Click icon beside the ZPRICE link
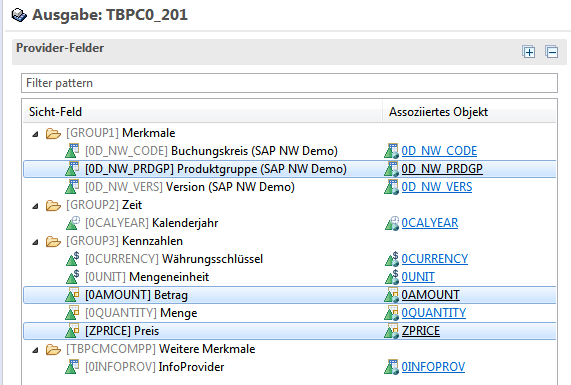The width and height of the screenshot is (571, 385). tap(392, 331)
